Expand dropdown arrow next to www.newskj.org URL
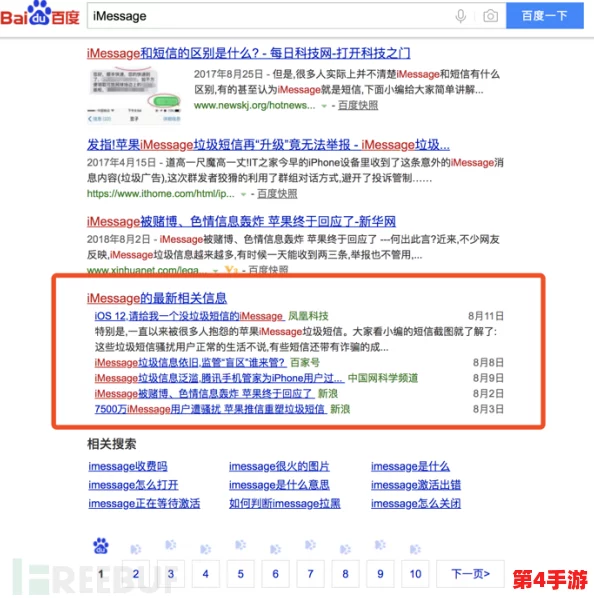594x598 pixels. click(x=324, y=106)
